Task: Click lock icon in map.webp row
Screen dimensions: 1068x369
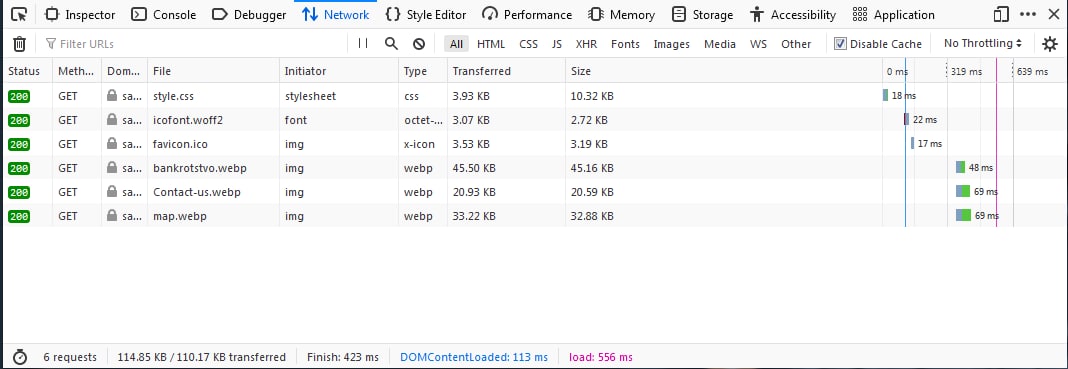Action: (112, 216)
